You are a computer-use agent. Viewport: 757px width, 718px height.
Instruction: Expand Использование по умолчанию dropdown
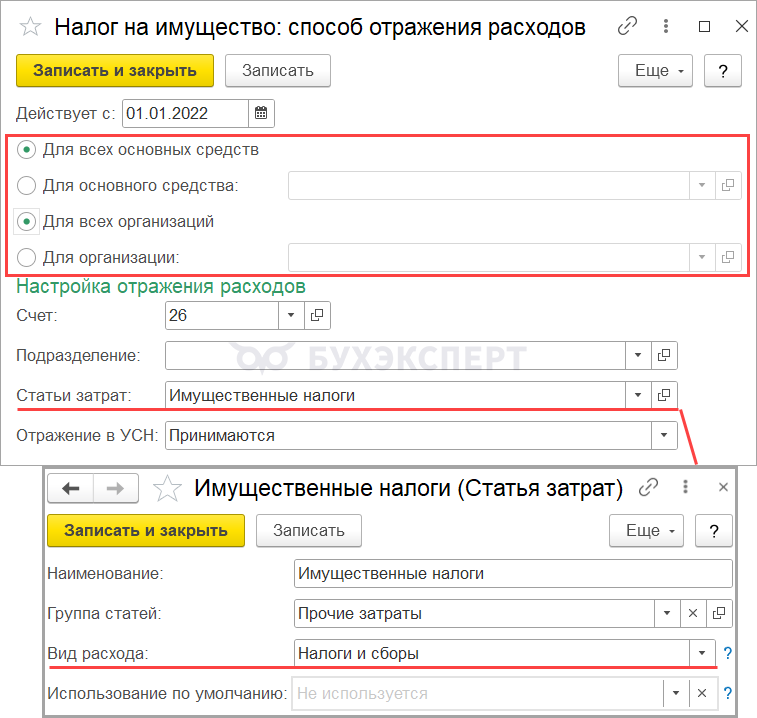[676, 693]
